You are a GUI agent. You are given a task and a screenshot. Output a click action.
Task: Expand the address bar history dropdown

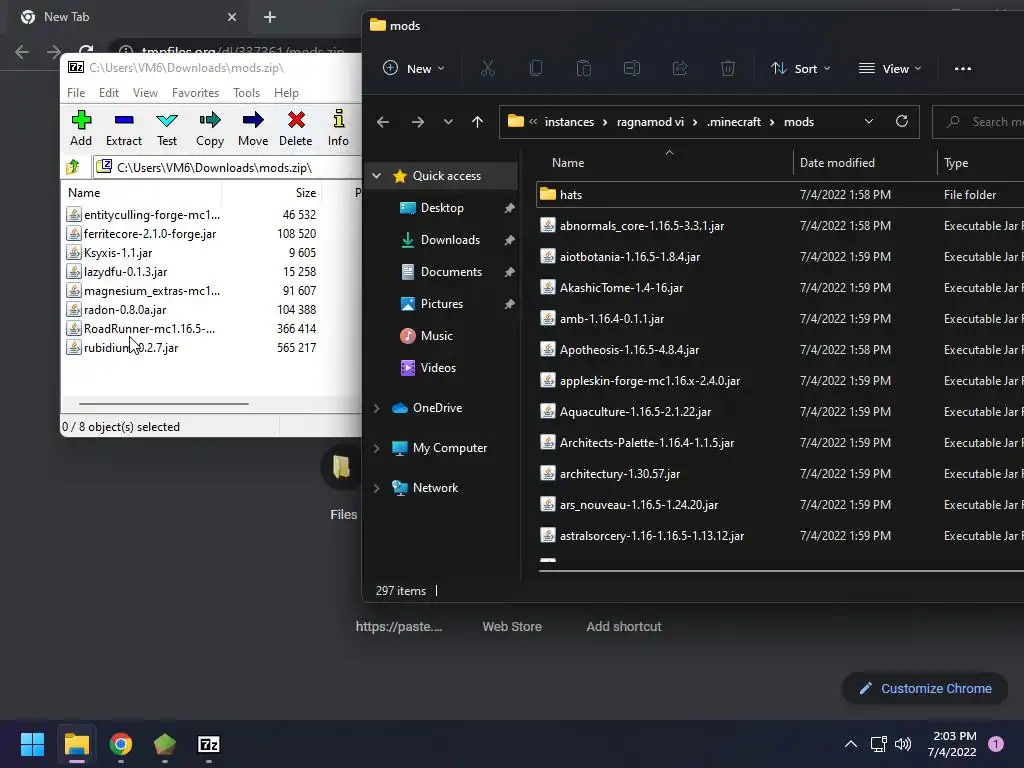coord(869,121)
